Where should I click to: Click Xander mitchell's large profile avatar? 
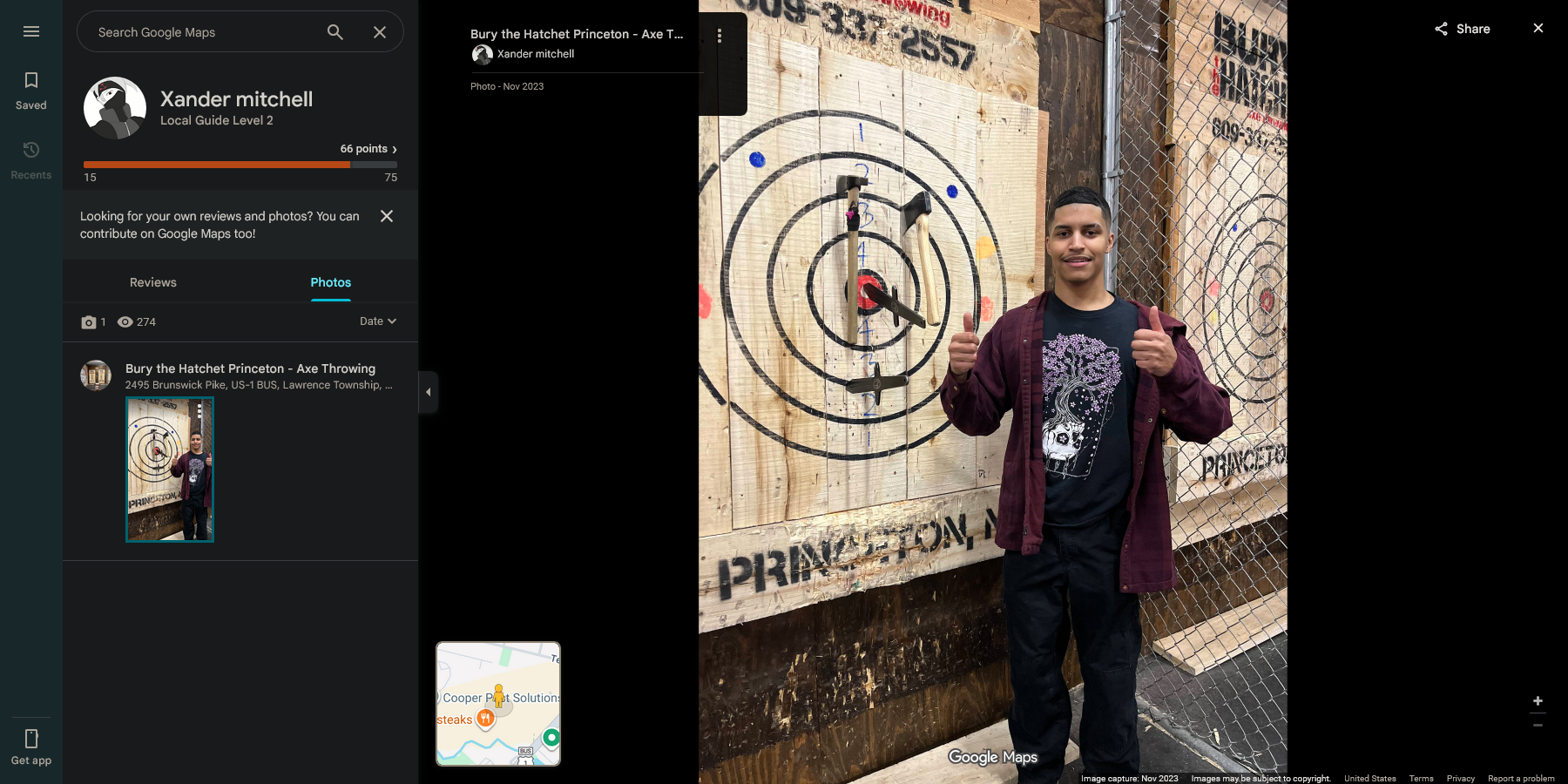pyautogui.click(x=115, y=108)
